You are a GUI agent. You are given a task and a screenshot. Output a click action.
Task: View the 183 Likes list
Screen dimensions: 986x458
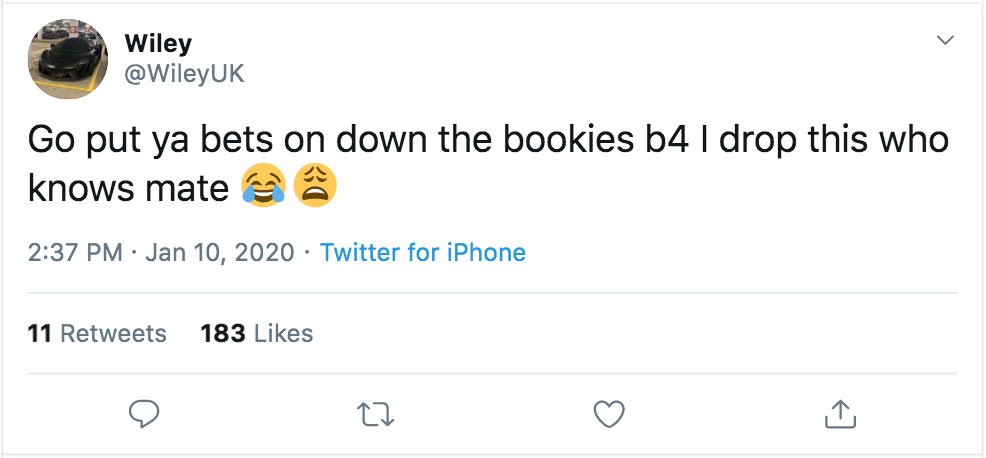pyautogui.click(x=257, y=333)
